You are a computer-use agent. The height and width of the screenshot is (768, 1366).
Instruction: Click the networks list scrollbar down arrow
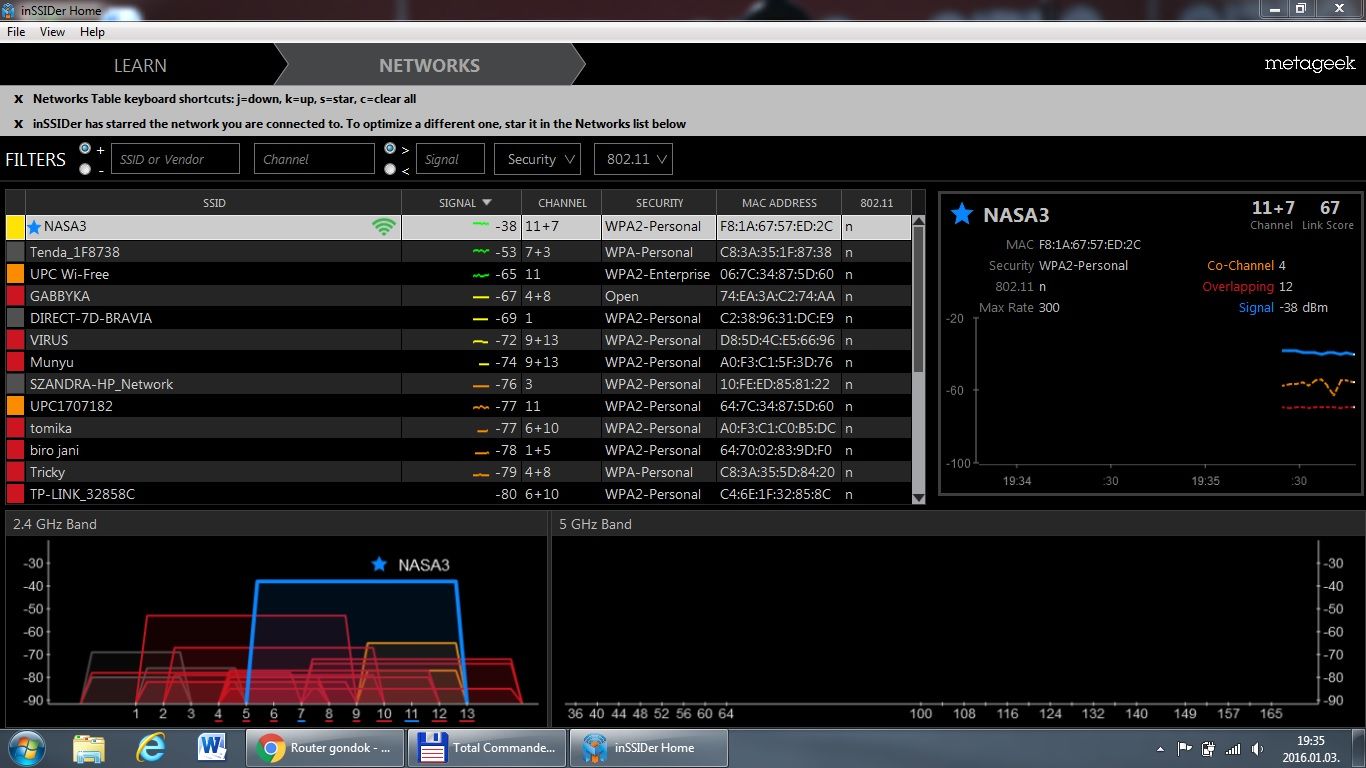pyautogui.click(x=919, y=497)
